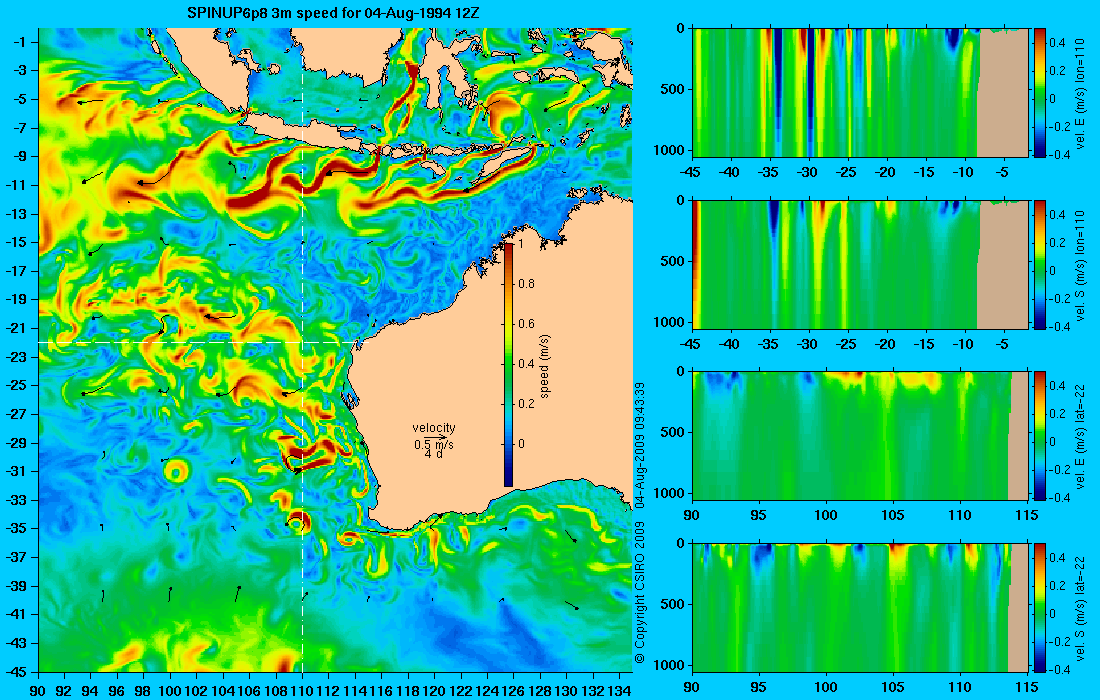1100x700 pixels.
Task: Click the circular eddy near 110°E, 35°S
Action: 297,522
